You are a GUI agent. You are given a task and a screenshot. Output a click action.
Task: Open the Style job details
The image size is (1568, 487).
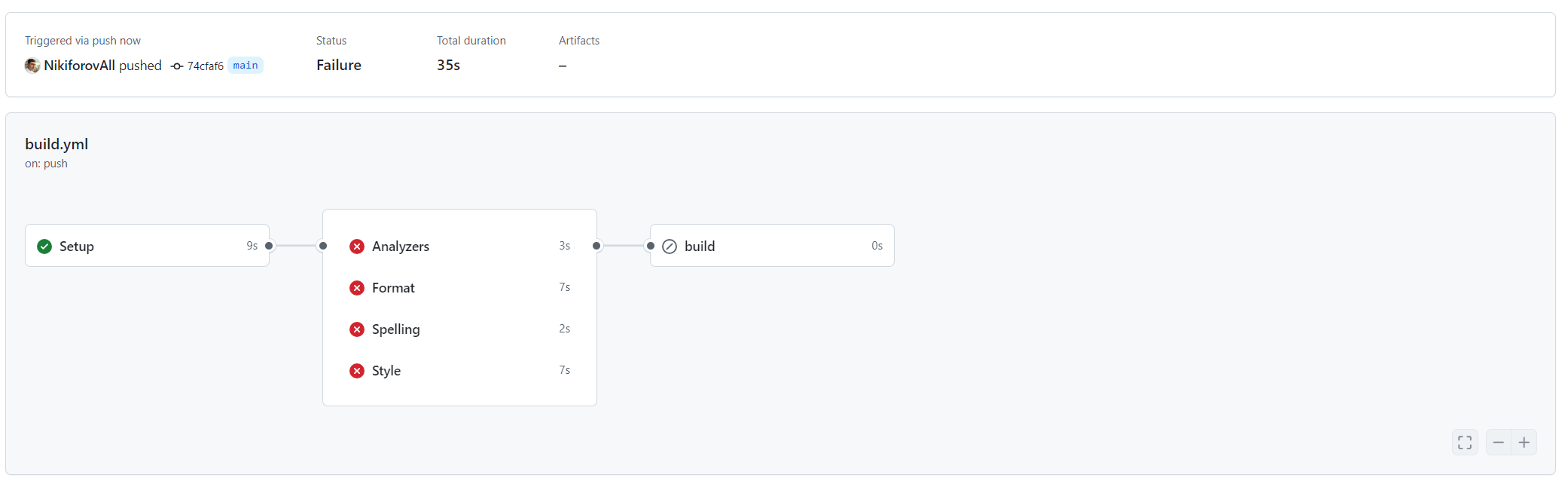[459, 371]
